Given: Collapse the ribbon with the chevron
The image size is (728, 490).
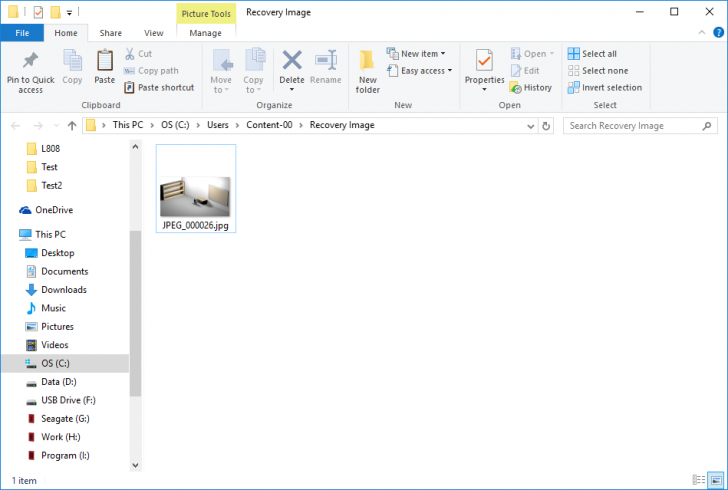Looking at the screenshot, I should point(702,32).
